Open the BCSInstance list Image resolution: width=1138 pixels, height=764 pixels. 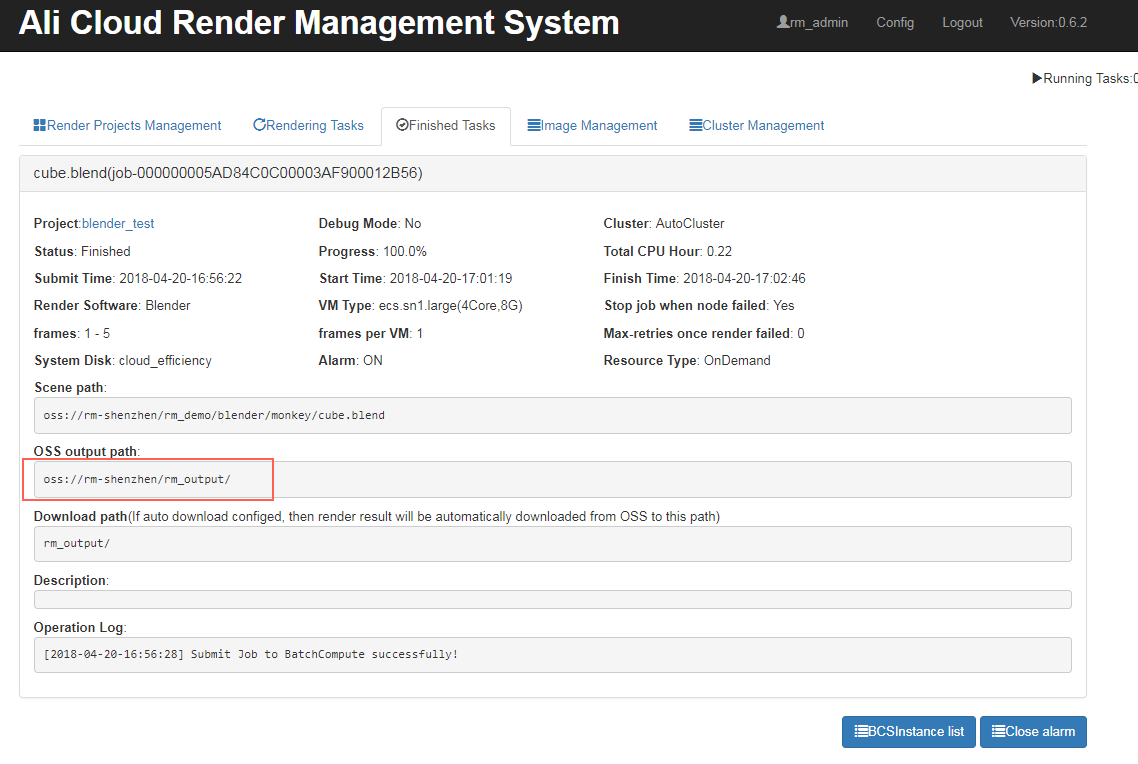909,731
